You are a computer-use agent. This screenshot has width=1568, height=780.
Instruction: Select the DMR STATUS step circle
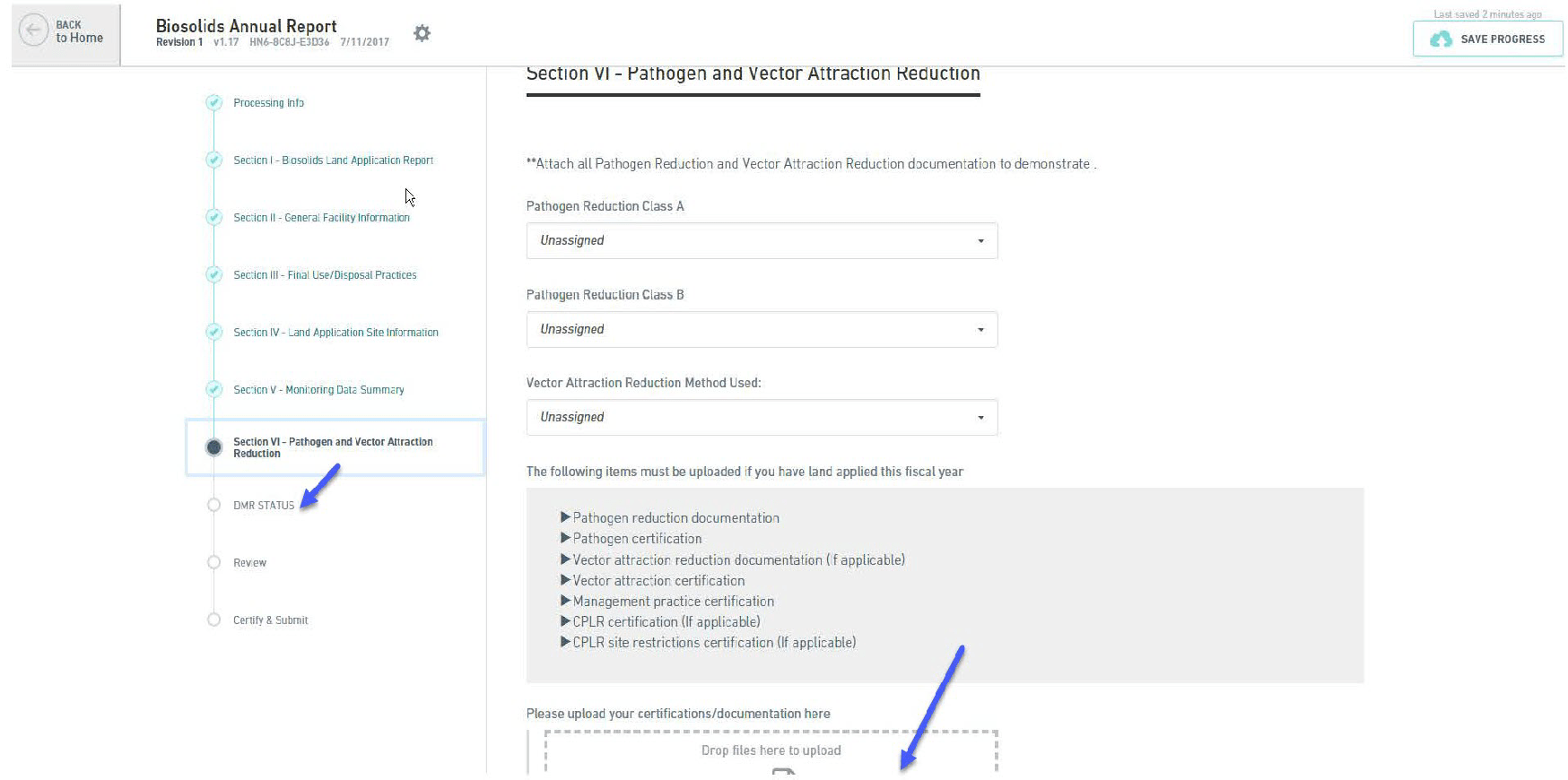coord(213,505)
